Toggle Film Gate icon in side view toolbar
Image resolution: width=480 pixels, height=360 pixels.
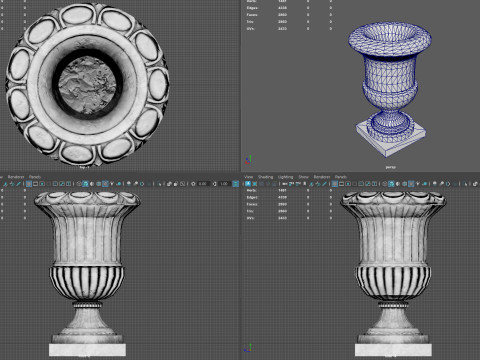tap(341, 184)
